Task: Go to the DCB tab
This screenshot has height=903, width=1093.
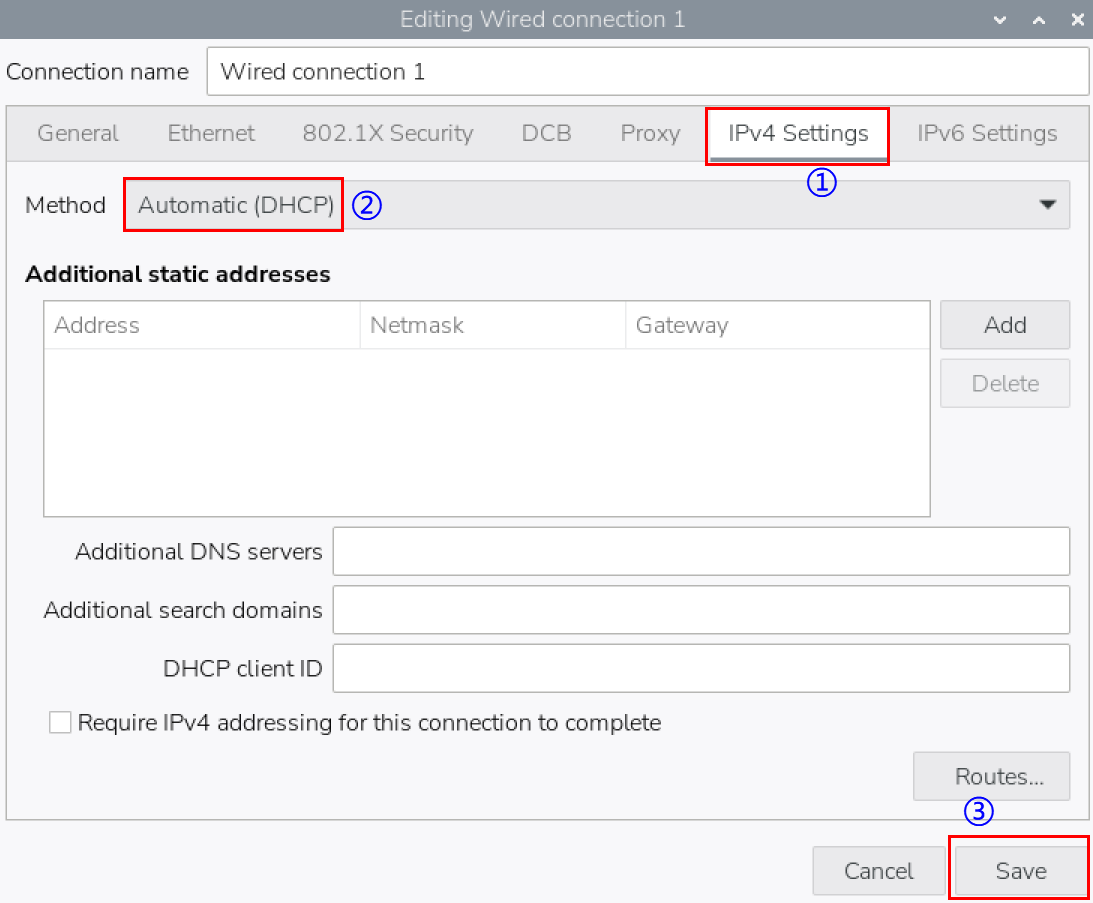Action: tap(546, 134)
